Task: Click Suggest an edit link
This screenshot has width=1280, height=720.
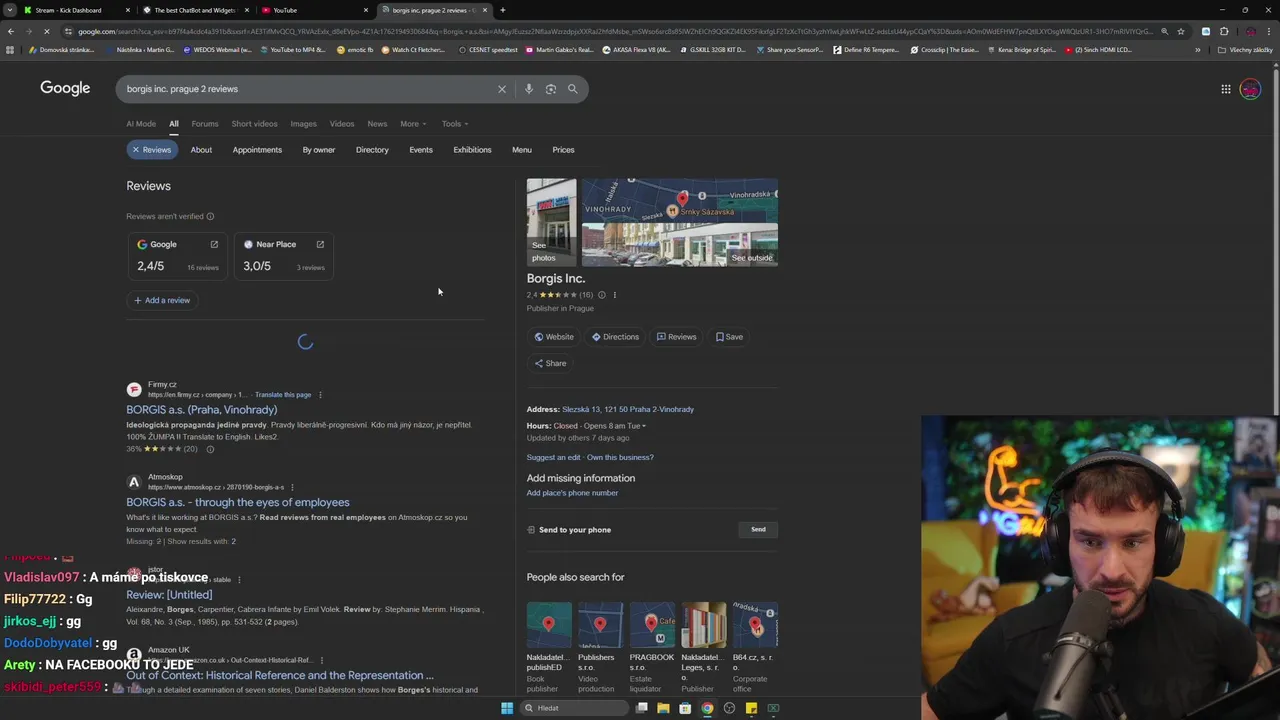Action: tap(553, 457)
